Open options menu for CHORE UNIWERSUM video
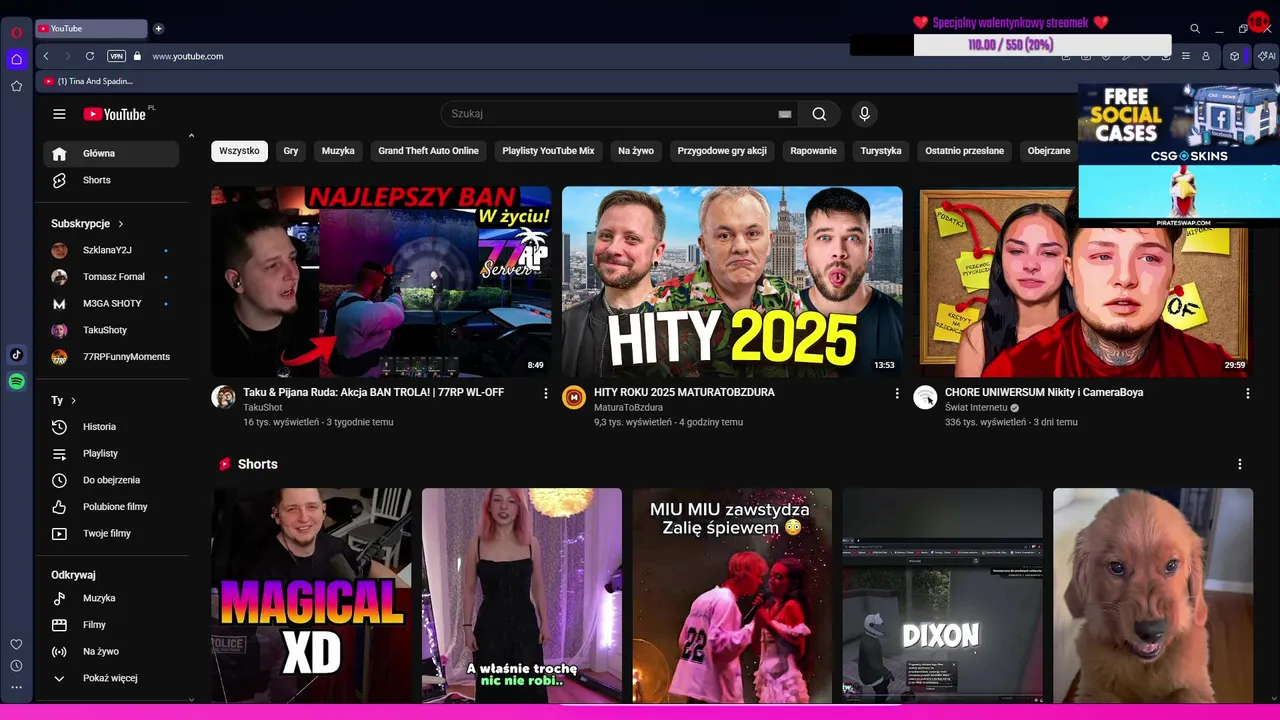 click(x=1247, y=394)
